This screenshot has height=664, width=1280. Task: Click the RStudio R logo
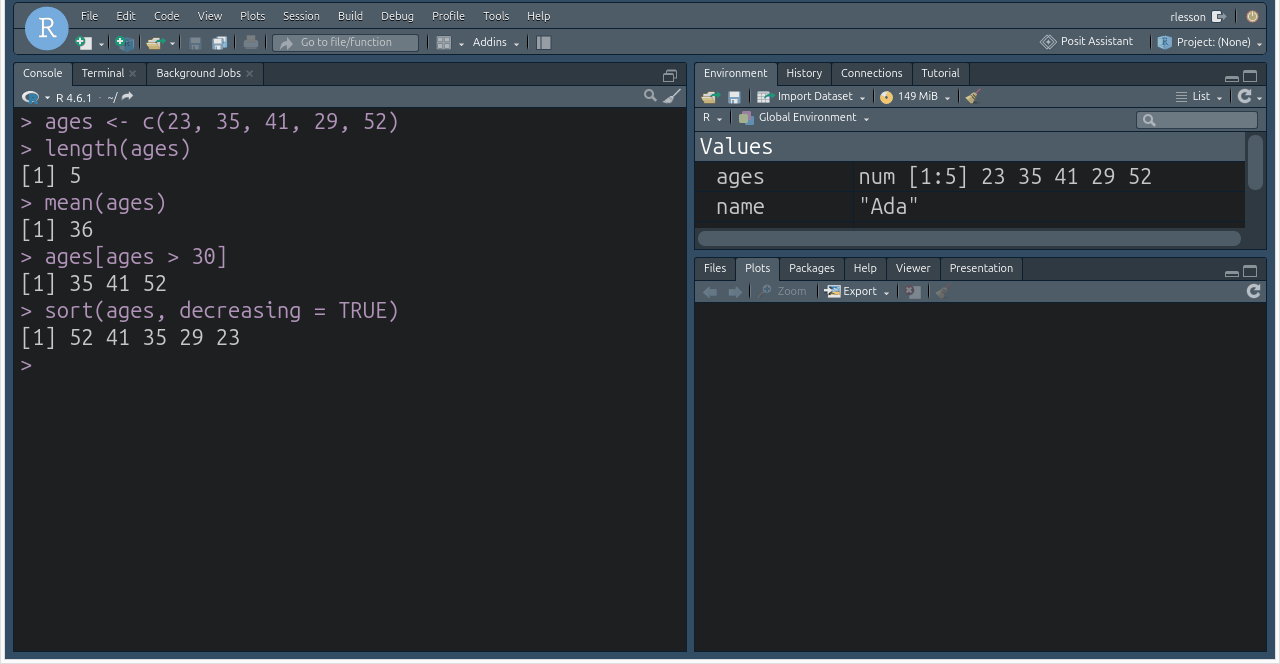tap(46, 29)
